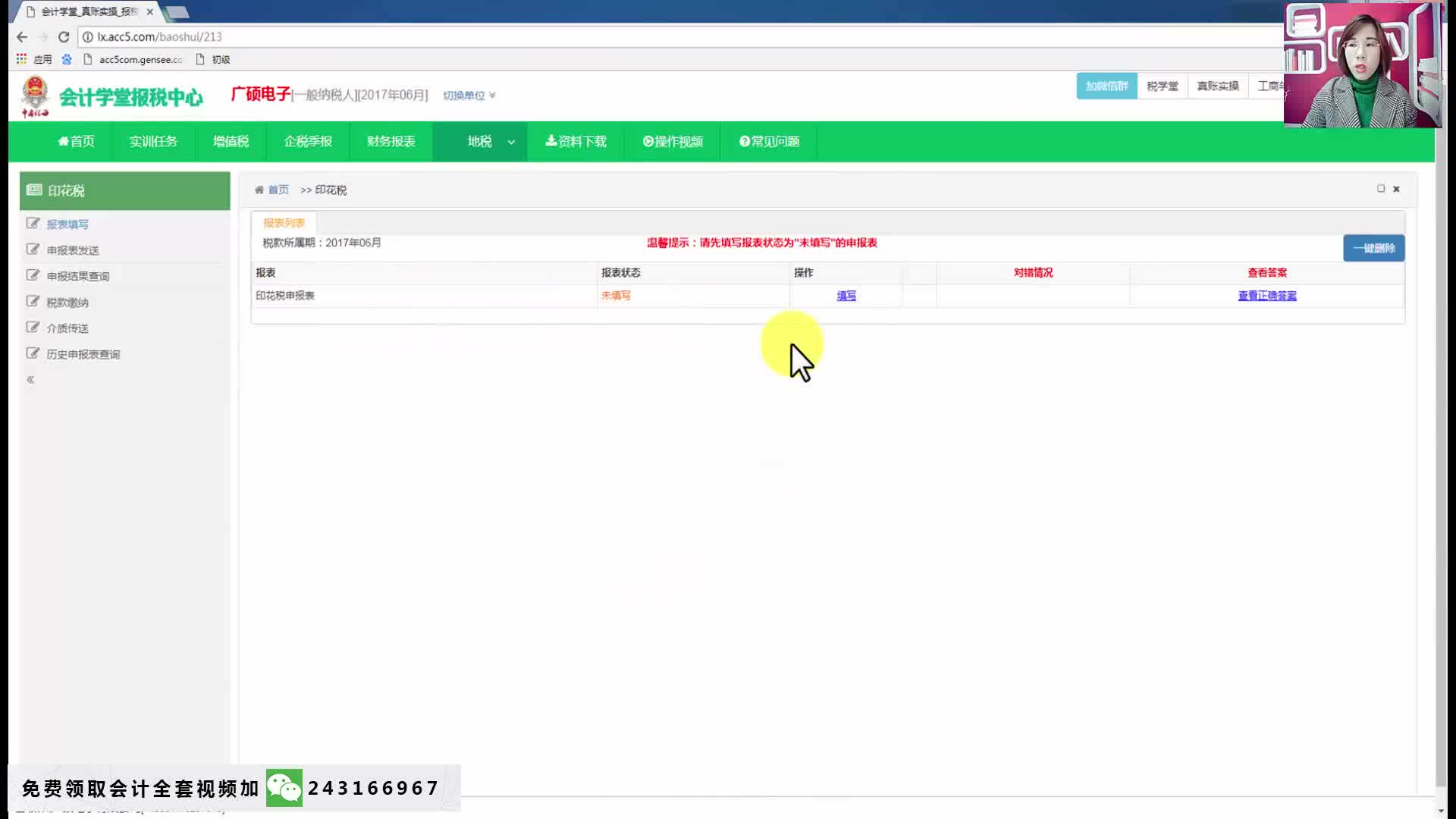Viewport: 1456px width, 819px height.
Task: Select 申报表发送 in the sidebar
Action: click(x=73, y=250)
